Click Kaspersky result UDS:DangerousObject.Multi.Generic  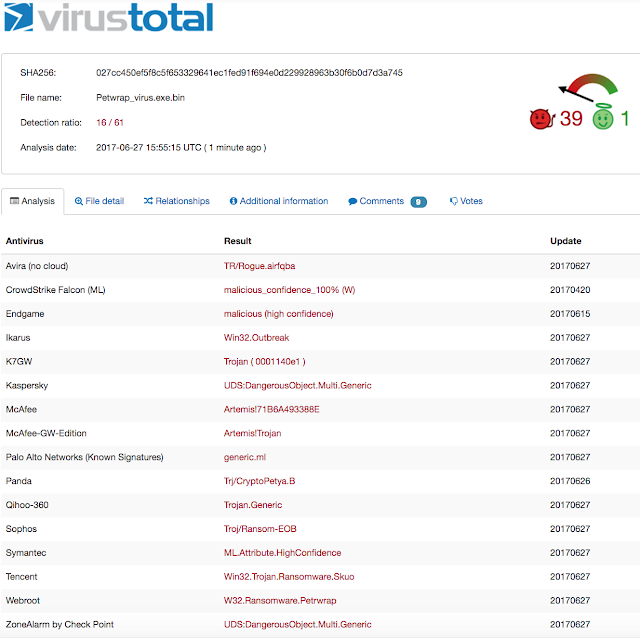(298, 386)
